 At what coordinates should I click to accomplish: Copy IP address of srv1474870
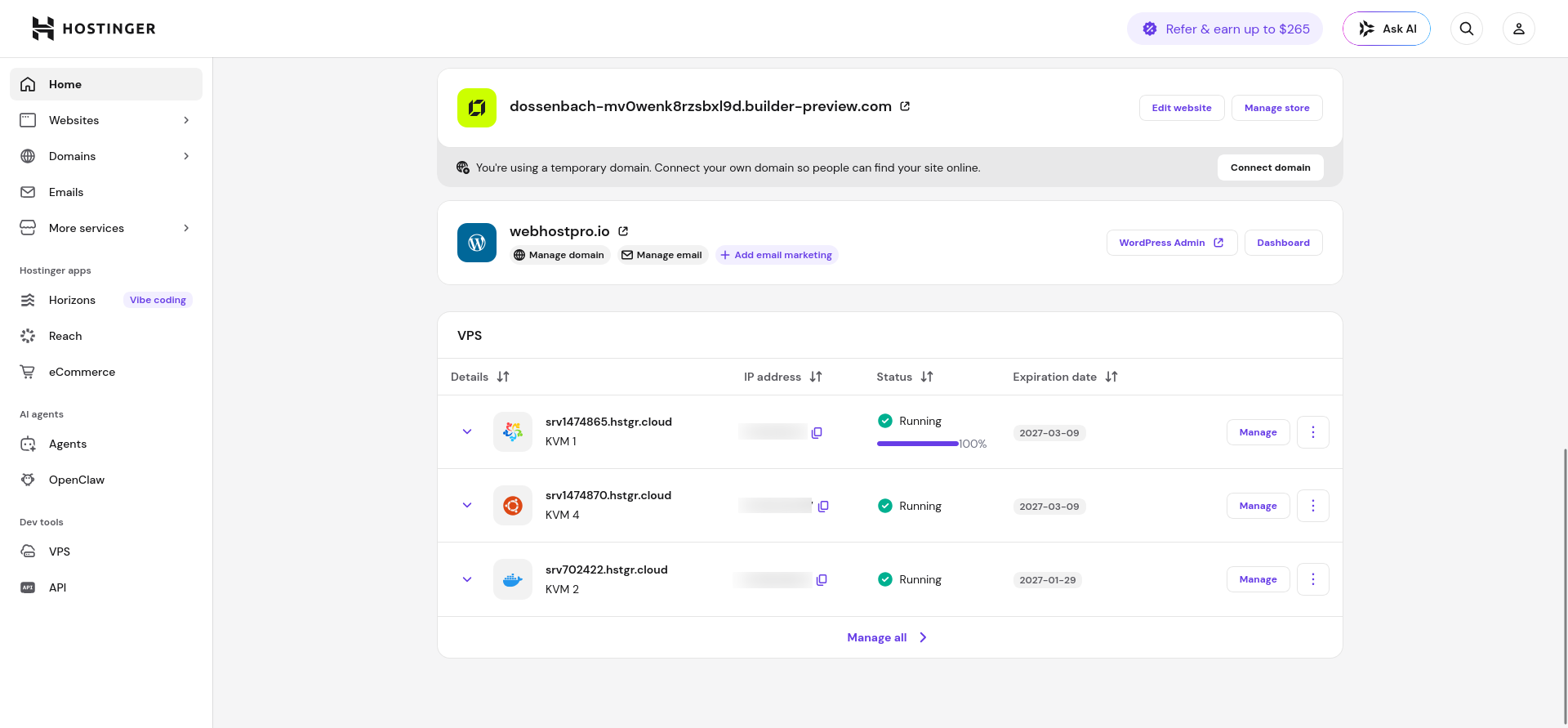point(823,506)
